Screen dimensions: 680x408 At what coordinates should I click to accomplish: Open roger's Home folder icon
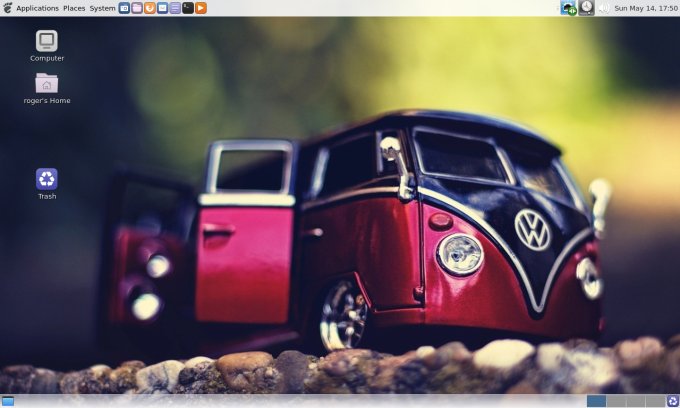47,83
